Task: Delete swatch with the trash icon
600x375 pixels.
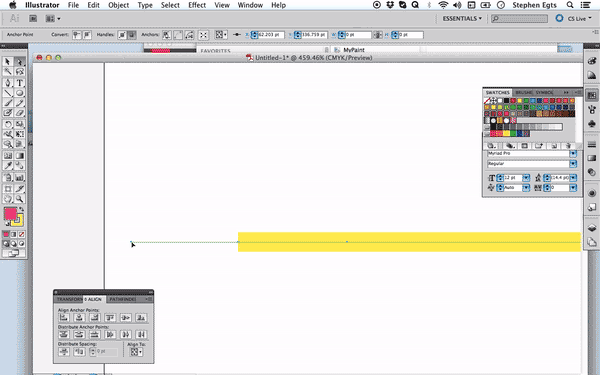Action: [568, 146]
